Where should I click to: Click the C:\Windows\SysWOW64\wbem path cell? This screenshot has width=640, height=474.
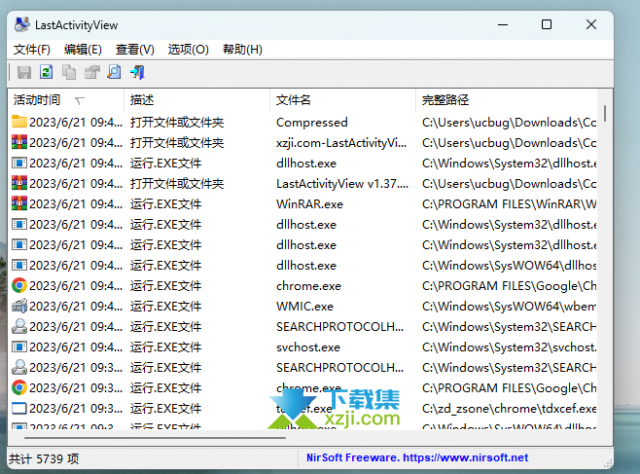(x=509, y=306)
